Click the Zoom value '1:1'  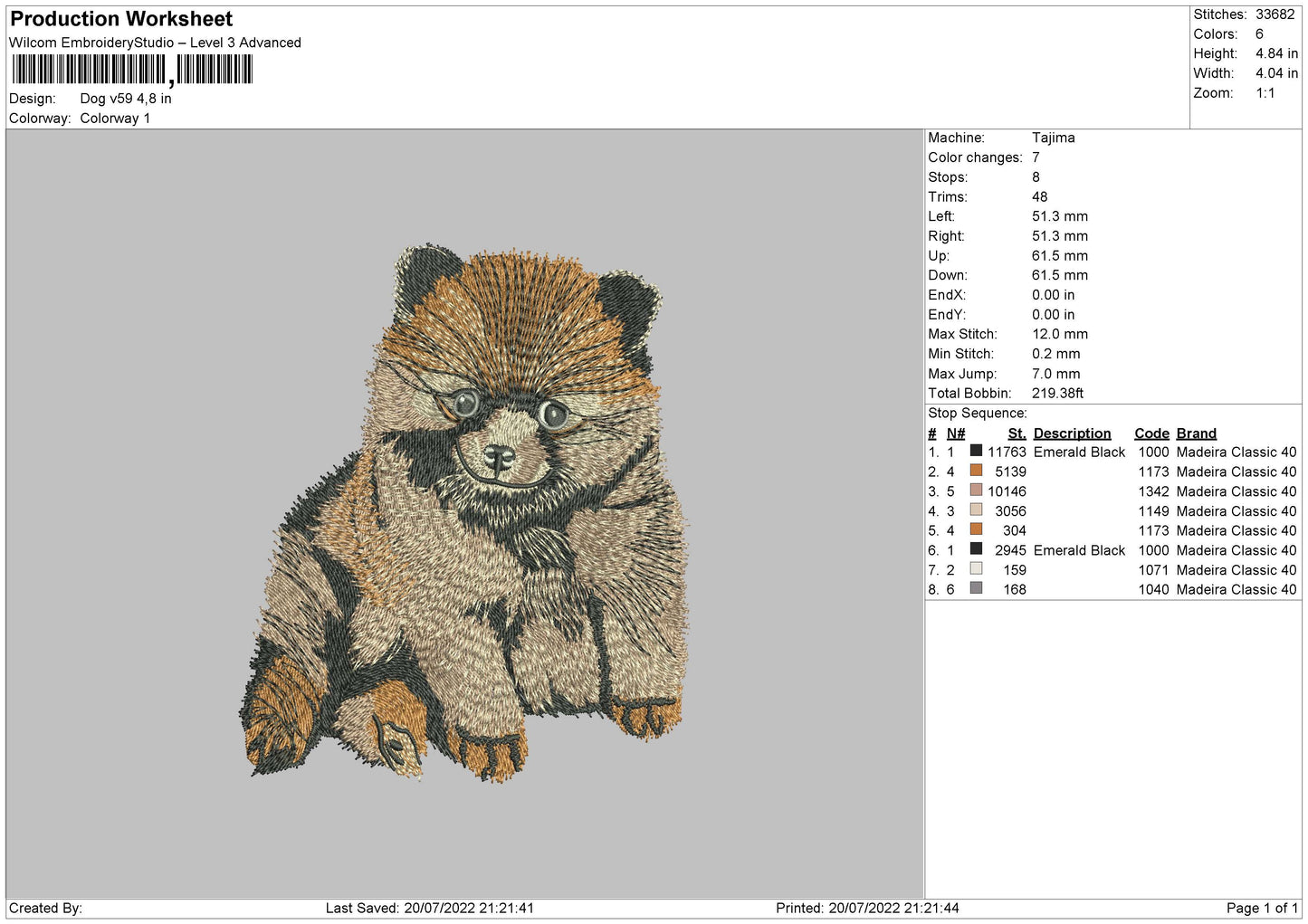(1265, 93)
